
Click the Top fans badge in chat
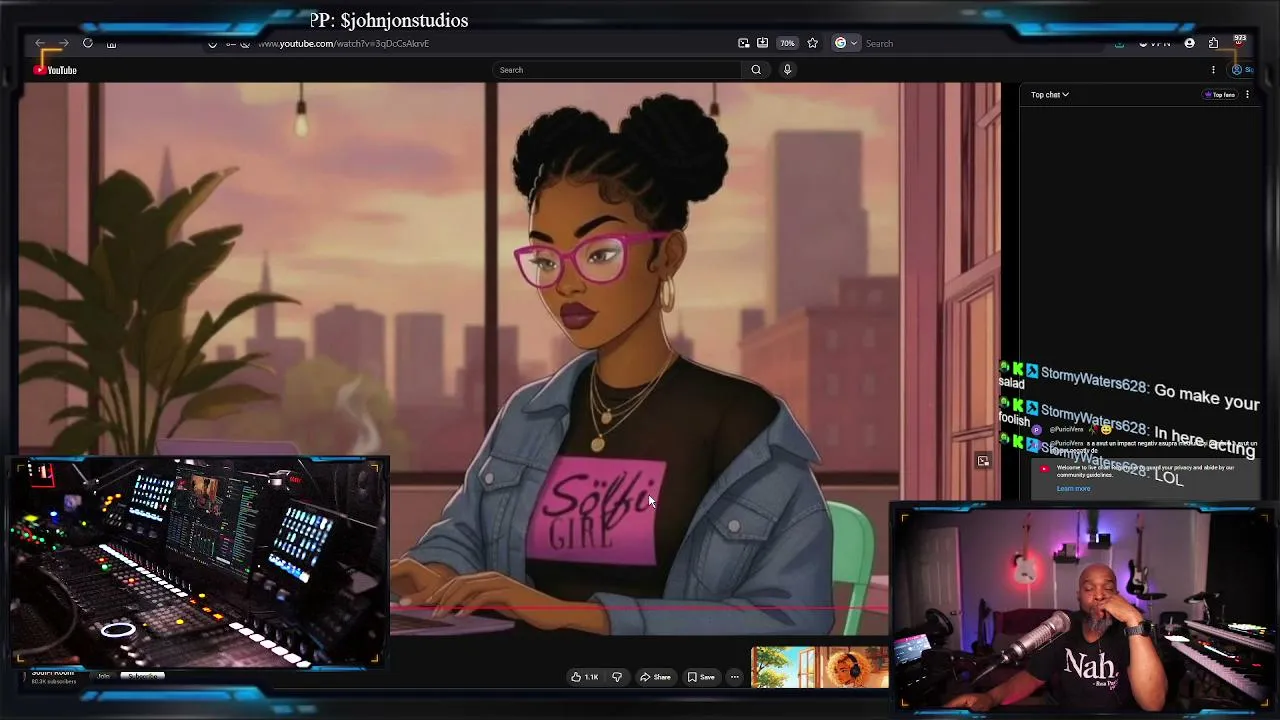[x=1220, y=95]
